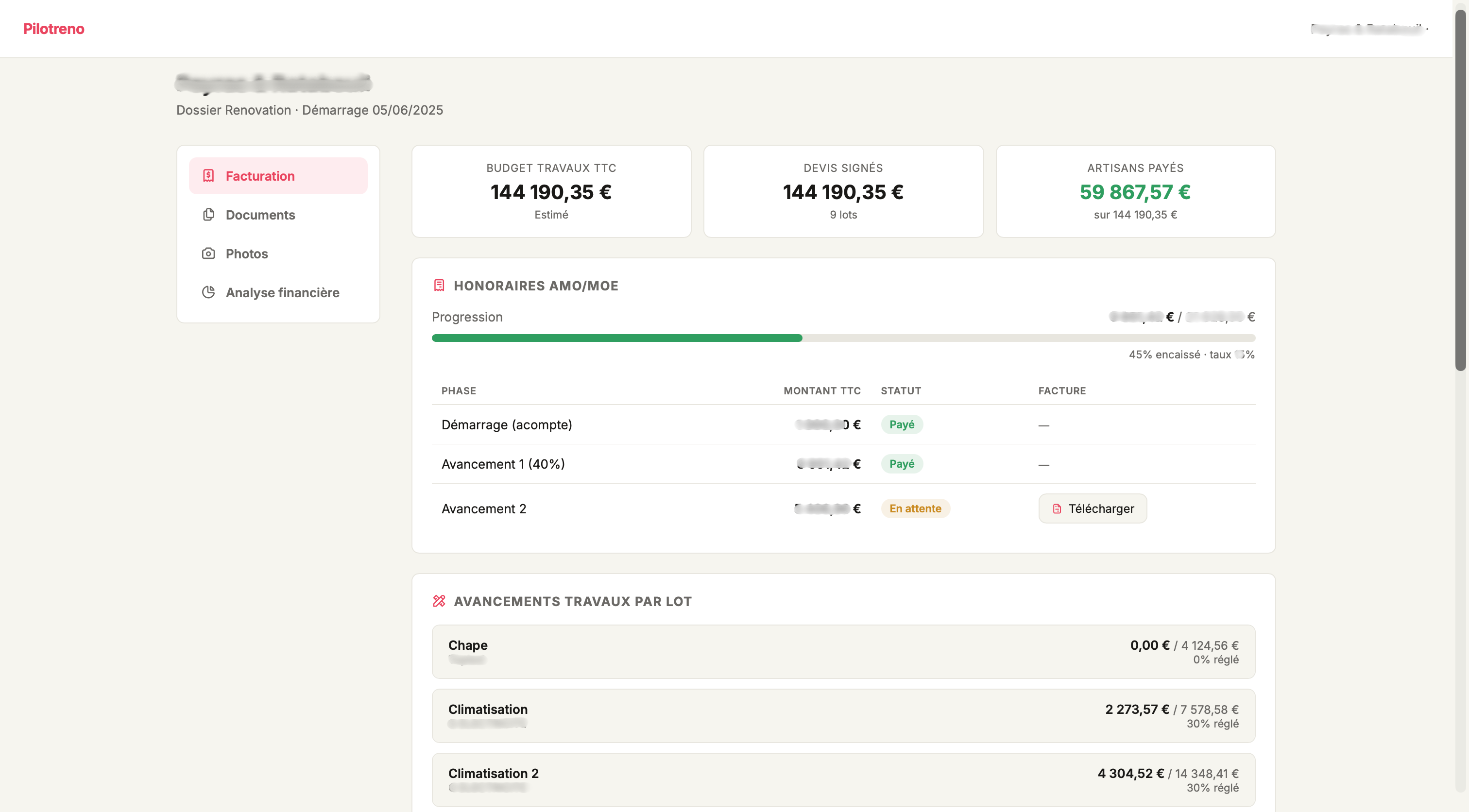Click the 'Dossier Renovation · Démarrage 05/06/2025' subtitle
The width and height of the screenshot is (1469, 812).
(309, 110)
